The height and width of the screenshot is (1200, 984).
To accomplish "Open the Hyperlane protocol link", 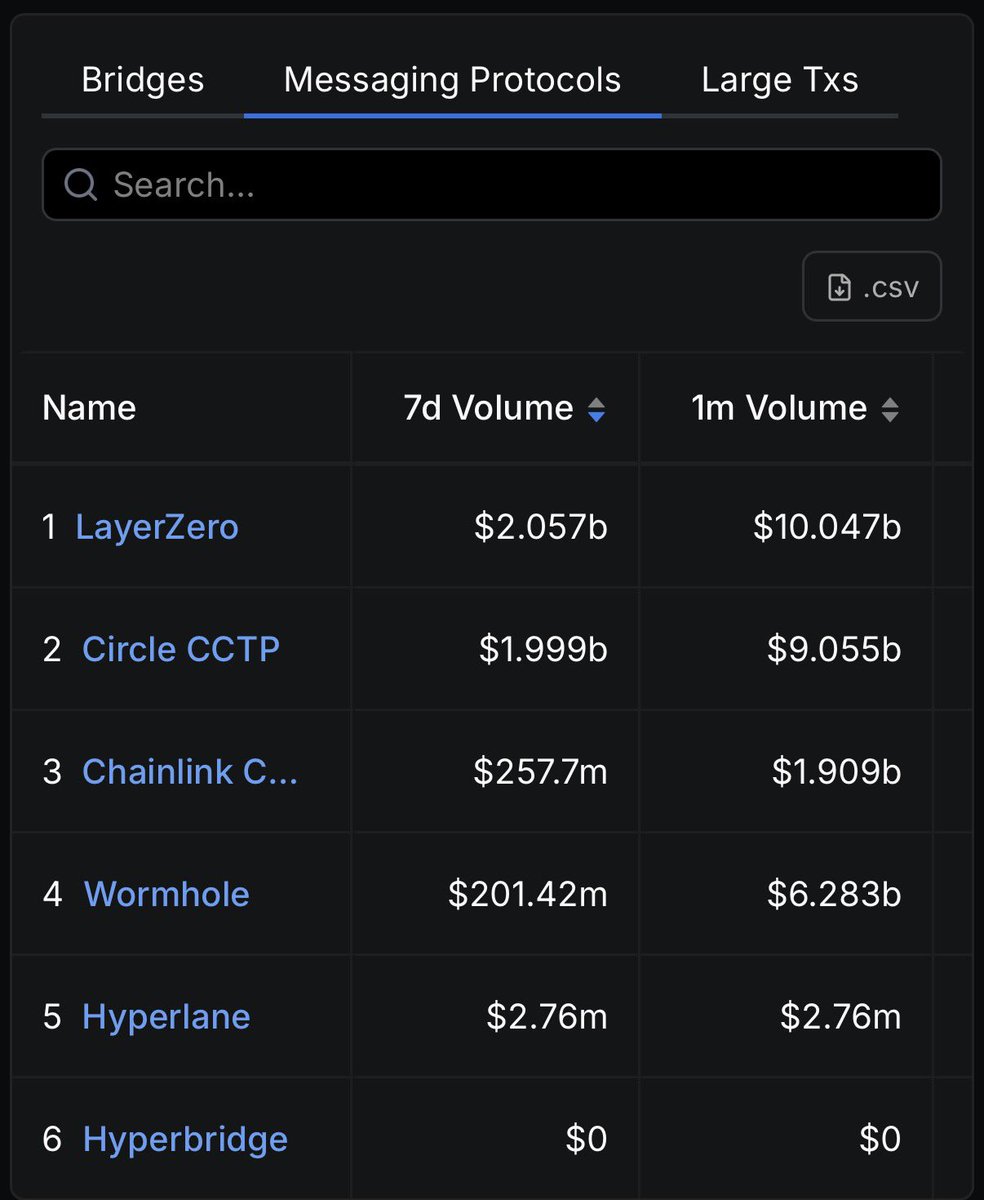I will click(x=166, y=1017).
